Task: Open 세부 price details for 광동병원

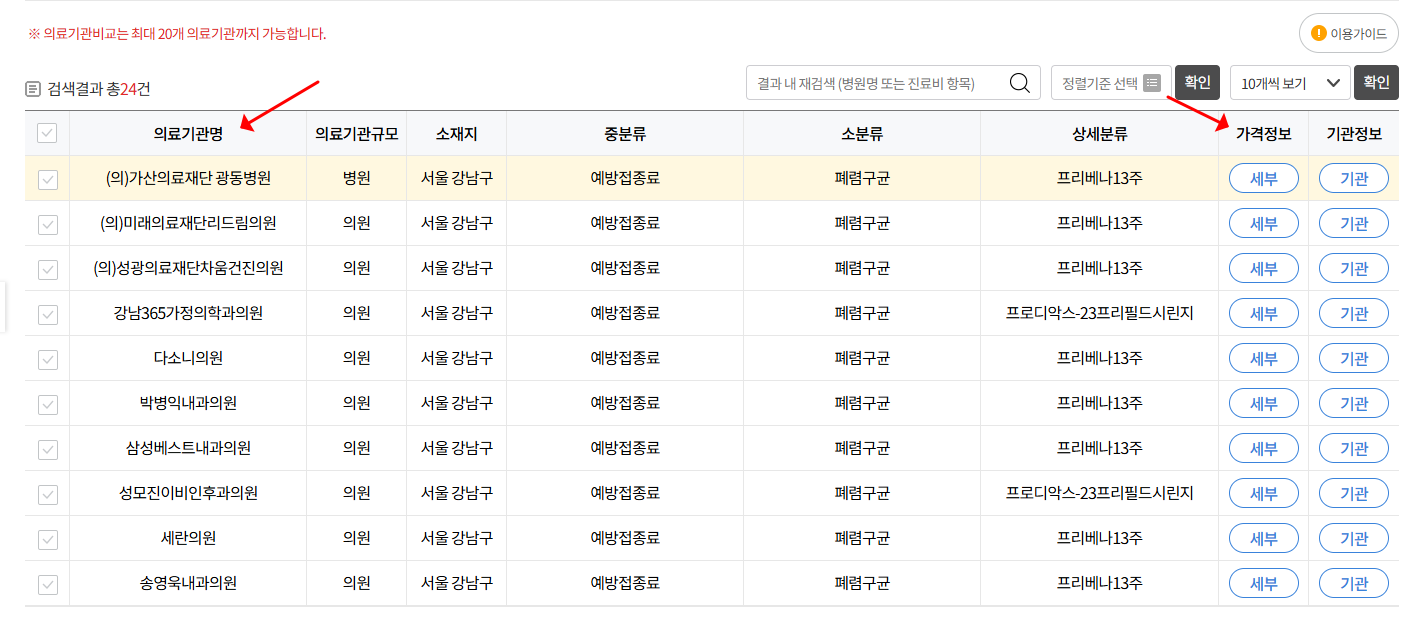Action: (1264, 178)
